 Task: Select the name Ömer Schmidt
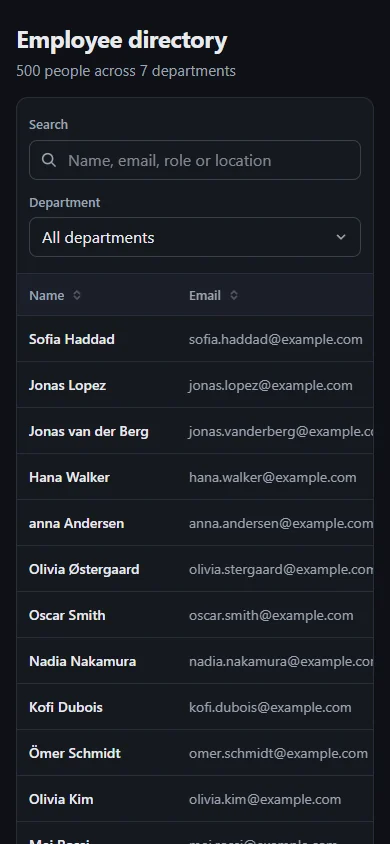click(75, 753)
